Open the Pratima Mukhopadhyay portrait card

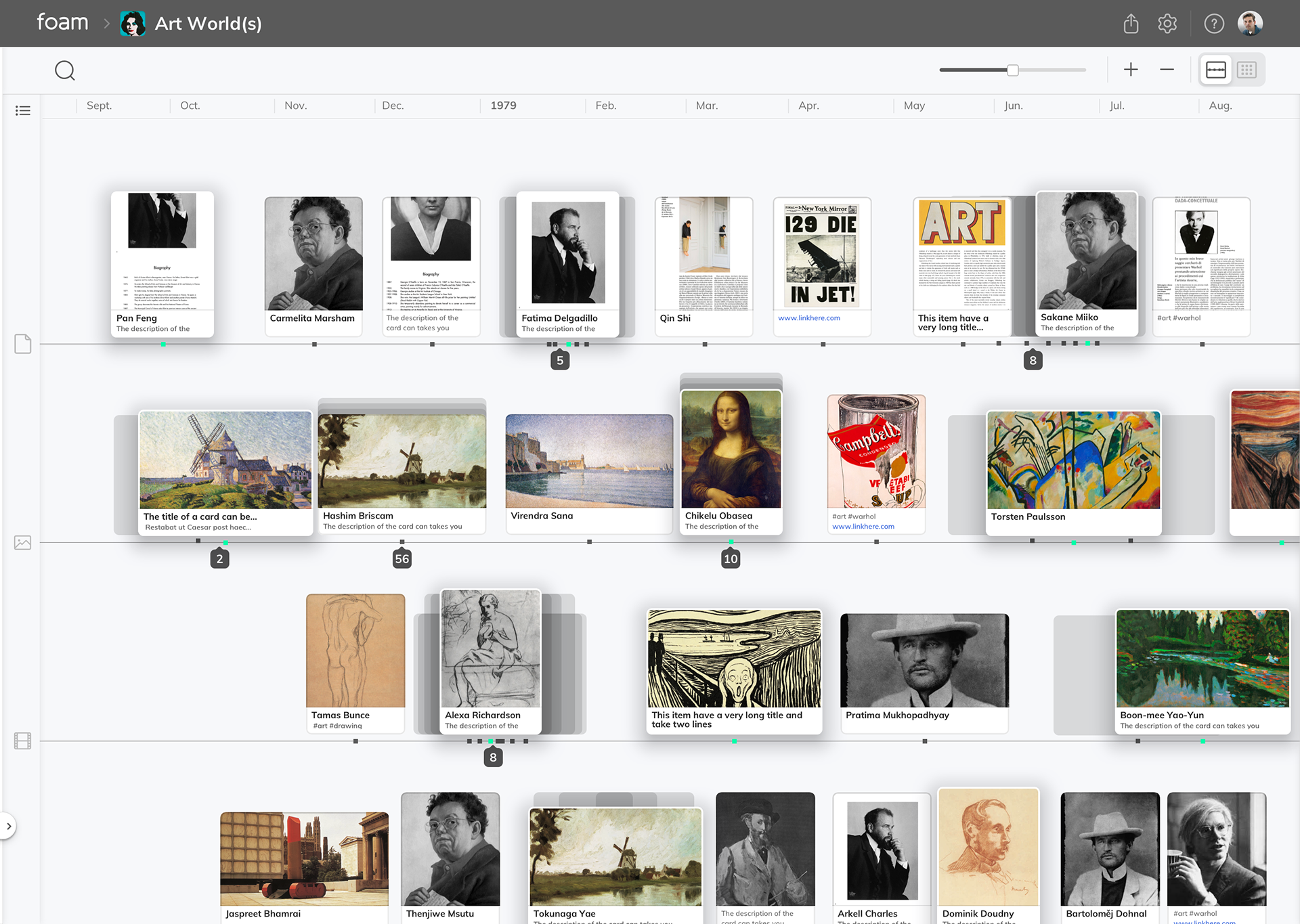click(x=925, y=673)
